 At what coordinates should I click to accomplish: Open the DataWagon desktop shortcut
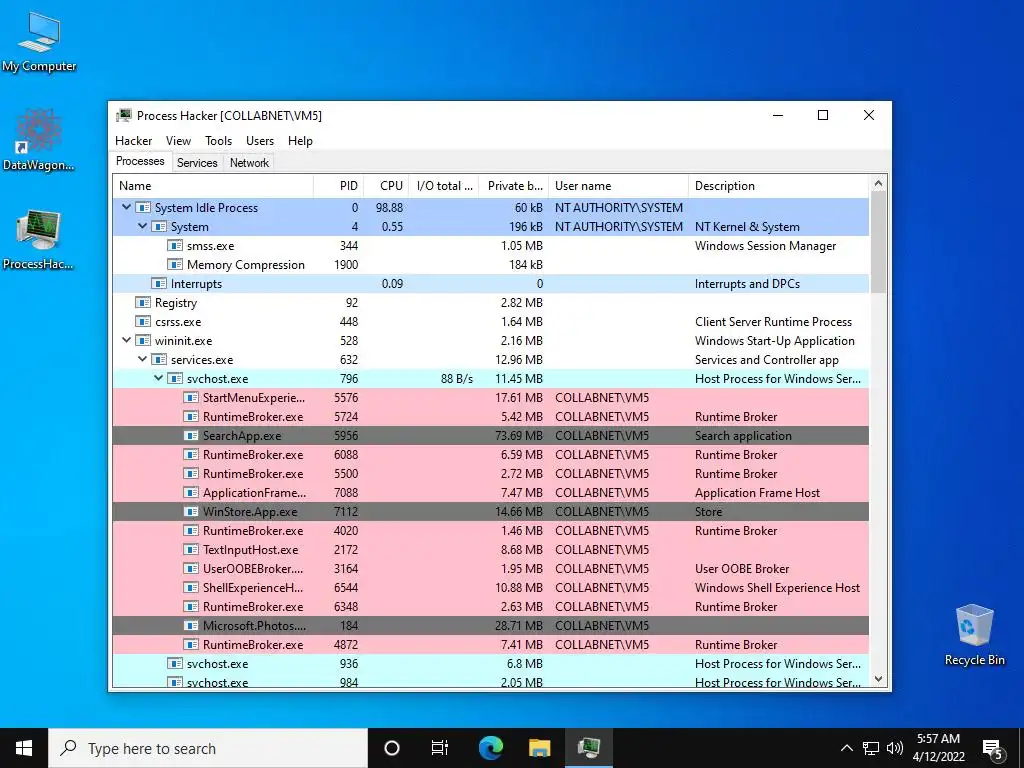38,140
